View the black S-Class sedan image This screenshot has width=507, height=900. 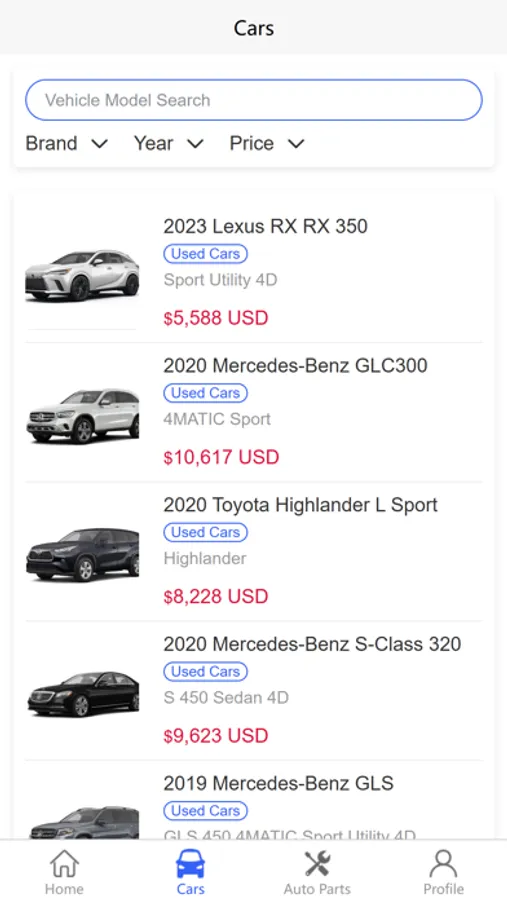[x=82, y=693]
